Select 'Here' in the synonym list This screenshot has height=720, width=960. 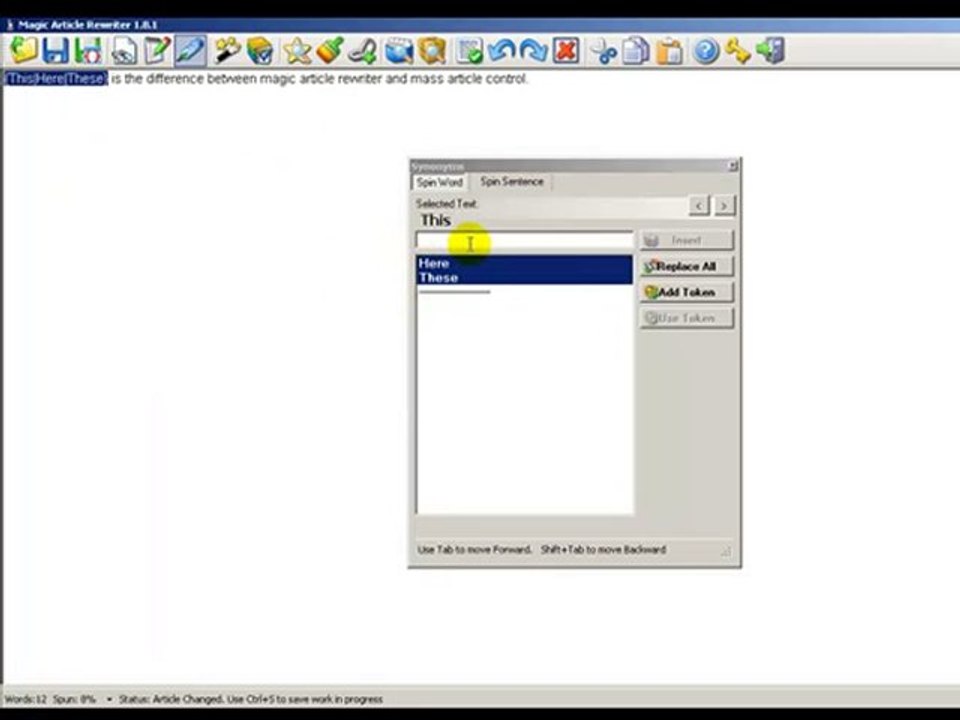point(525,263)
